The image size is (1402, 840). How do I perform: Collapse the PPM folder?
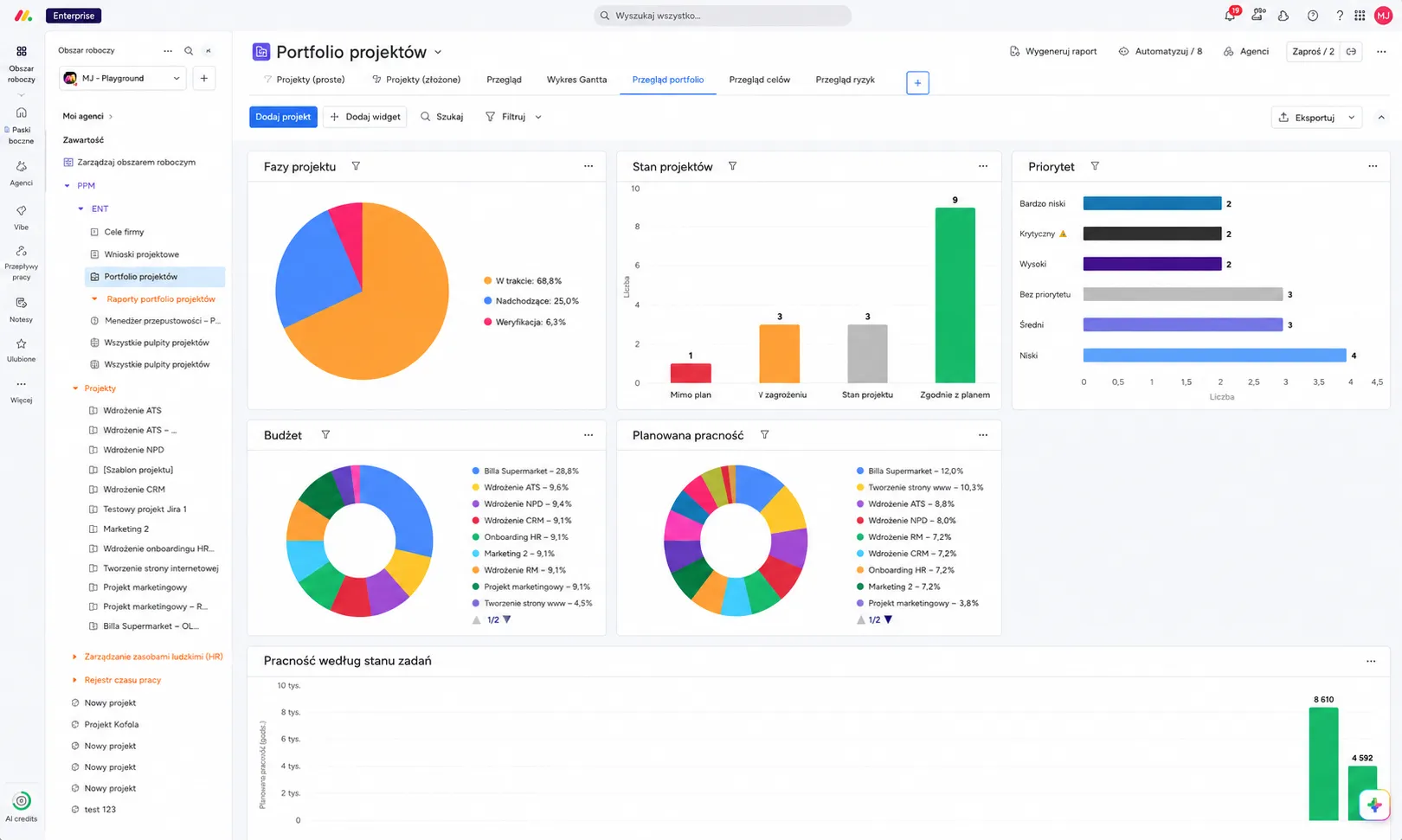[x=68, y=186]
